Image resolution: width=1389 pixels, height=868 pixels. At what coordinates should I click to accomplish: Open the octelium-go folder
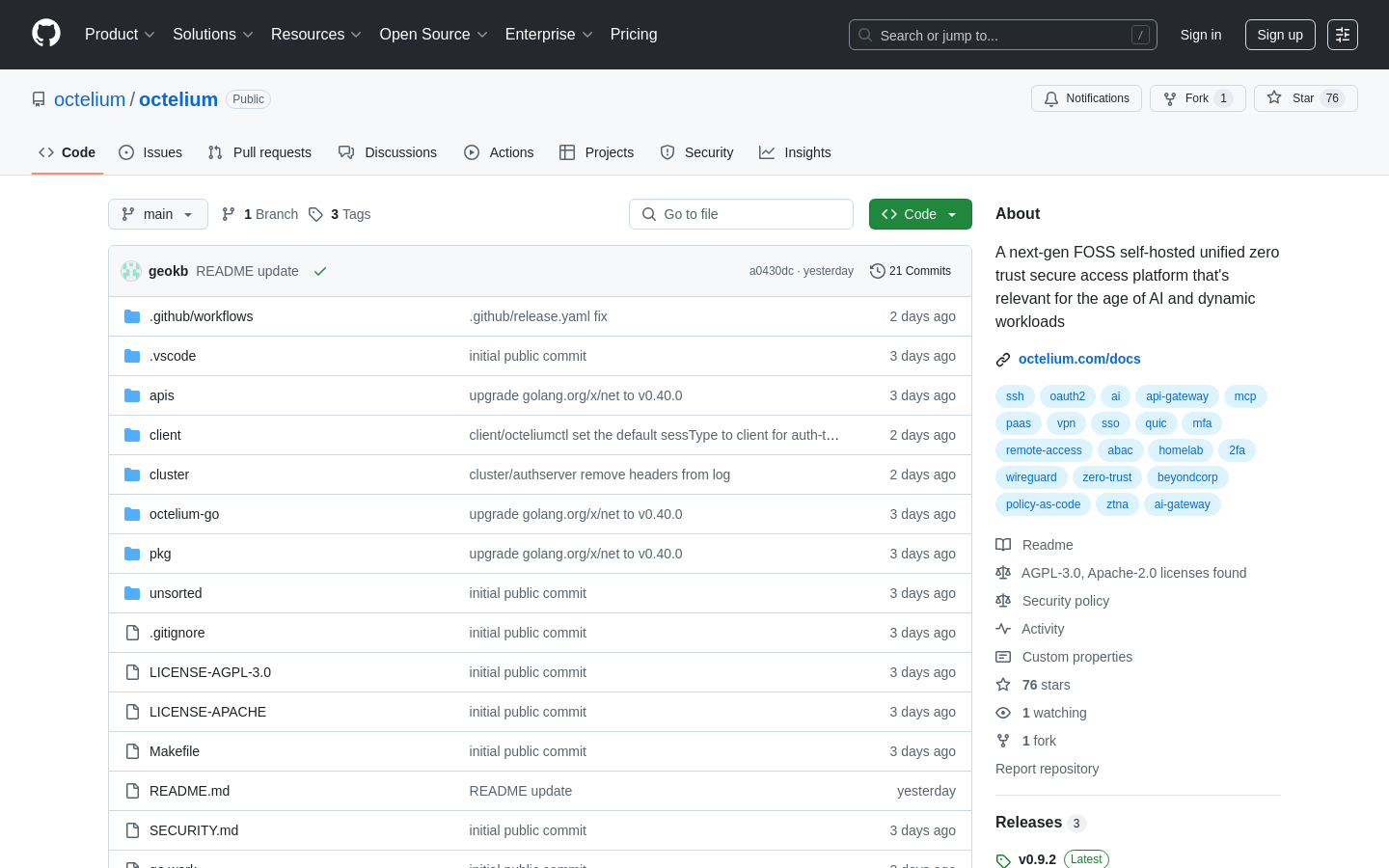[x=184, y=514]
